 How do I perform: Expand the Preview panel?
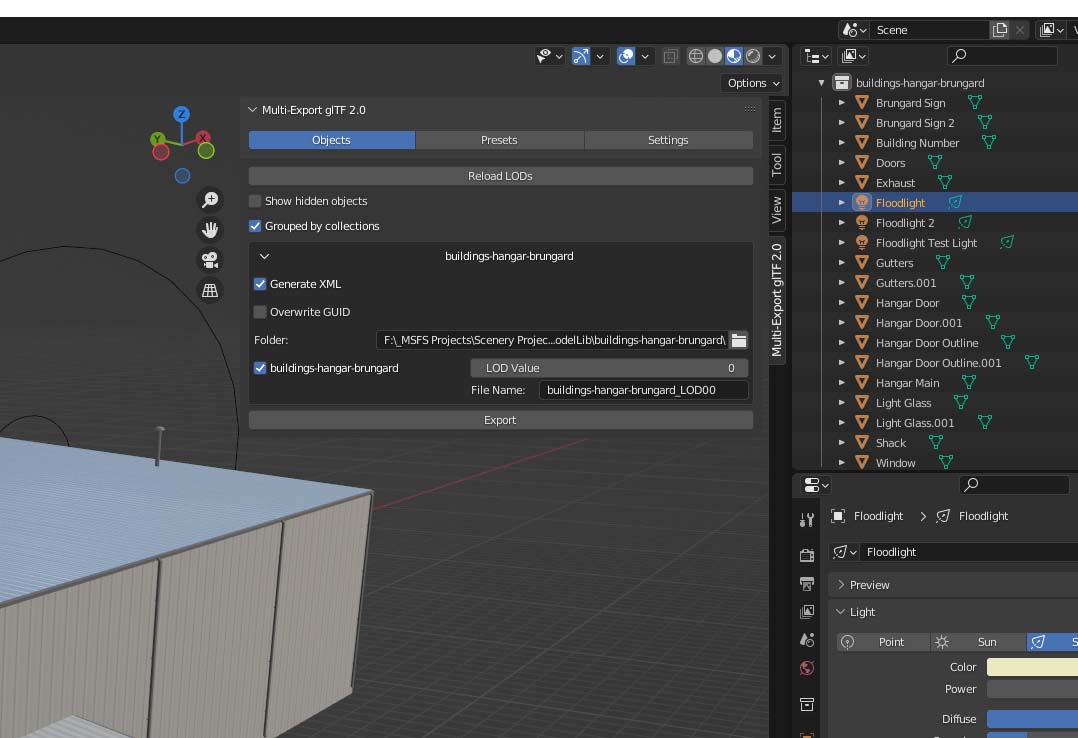(x=842, y=585)
